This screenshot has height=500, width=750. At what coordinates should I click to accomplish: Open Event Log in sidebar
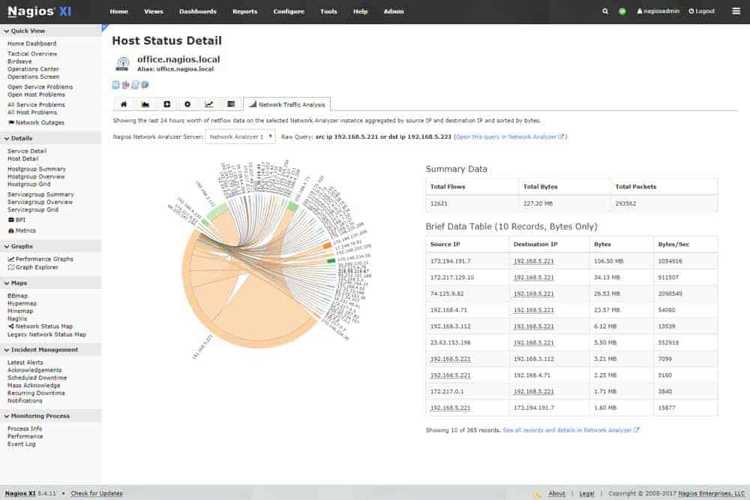pos(22,444)
